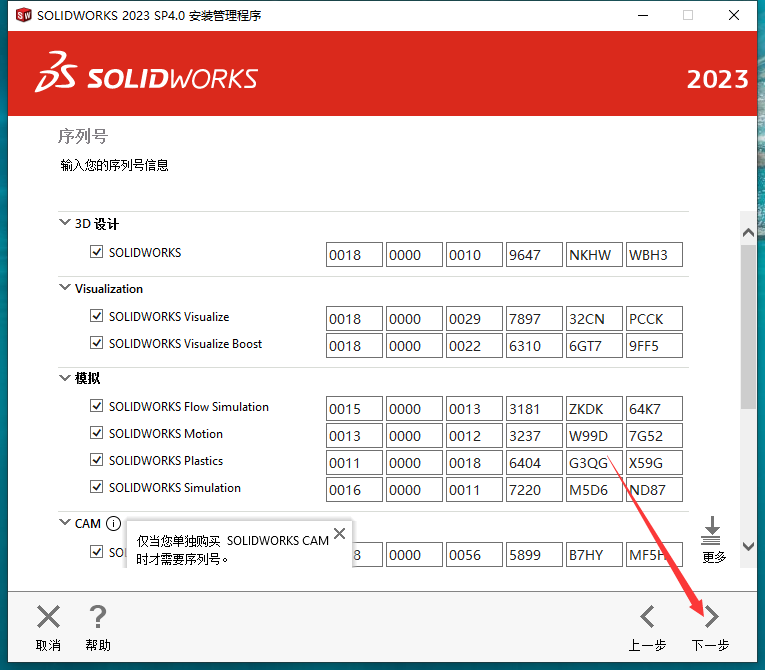765x670 pixels.
Task: Click Simulation serial field M5D6
Action: [x=594, y=489]
